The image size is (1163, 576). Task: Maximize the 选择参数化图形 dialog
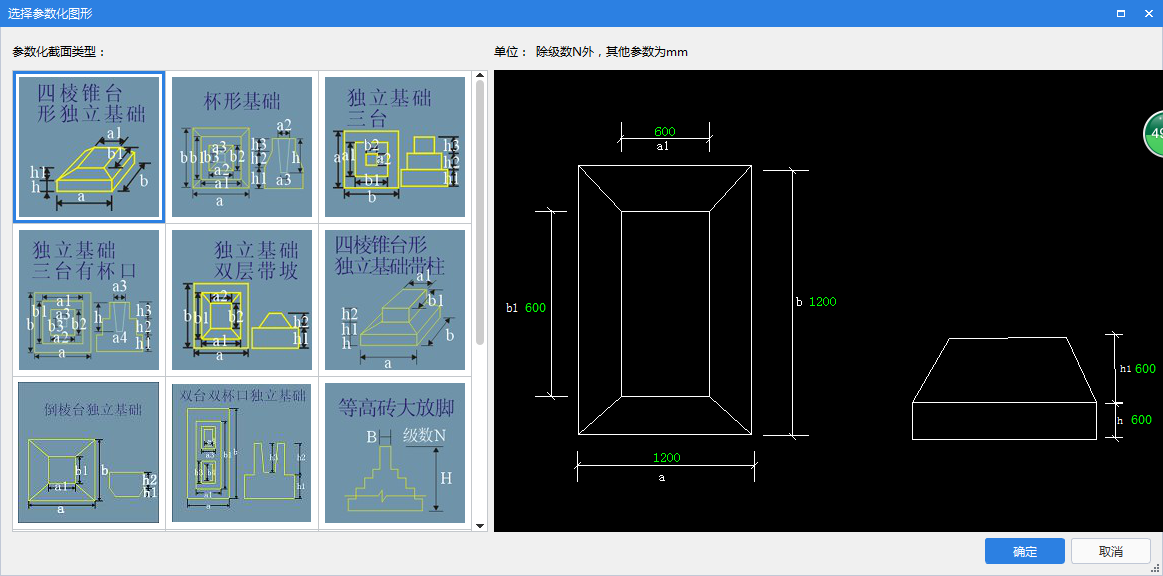coord(1121,13)
